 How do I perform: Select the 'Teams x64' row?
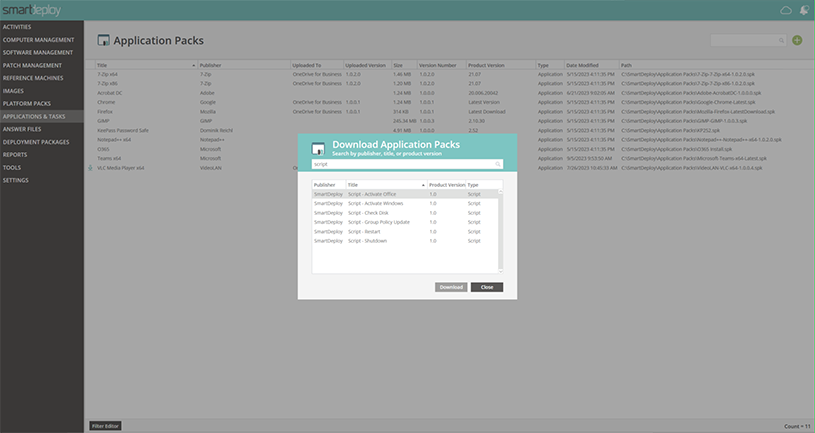450,159
